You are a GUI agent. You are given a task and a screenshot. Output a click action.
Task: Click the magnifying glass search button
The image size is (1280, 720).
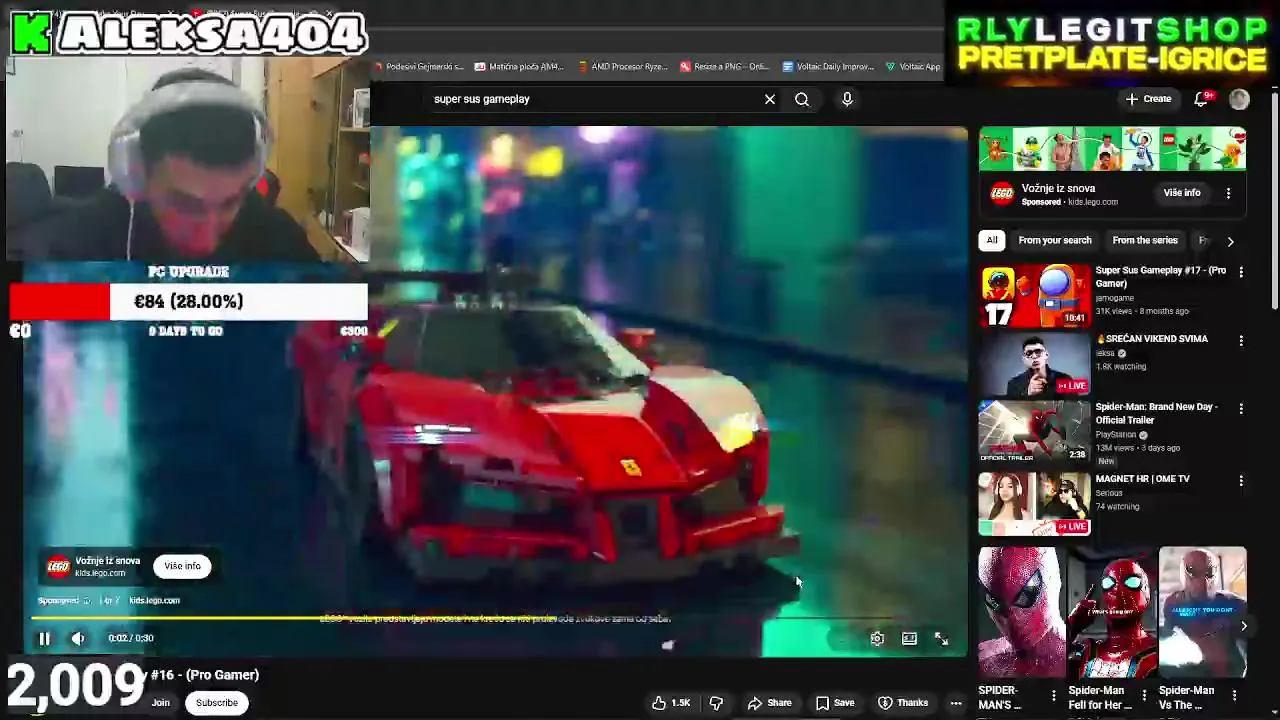[x=802, y=99]
